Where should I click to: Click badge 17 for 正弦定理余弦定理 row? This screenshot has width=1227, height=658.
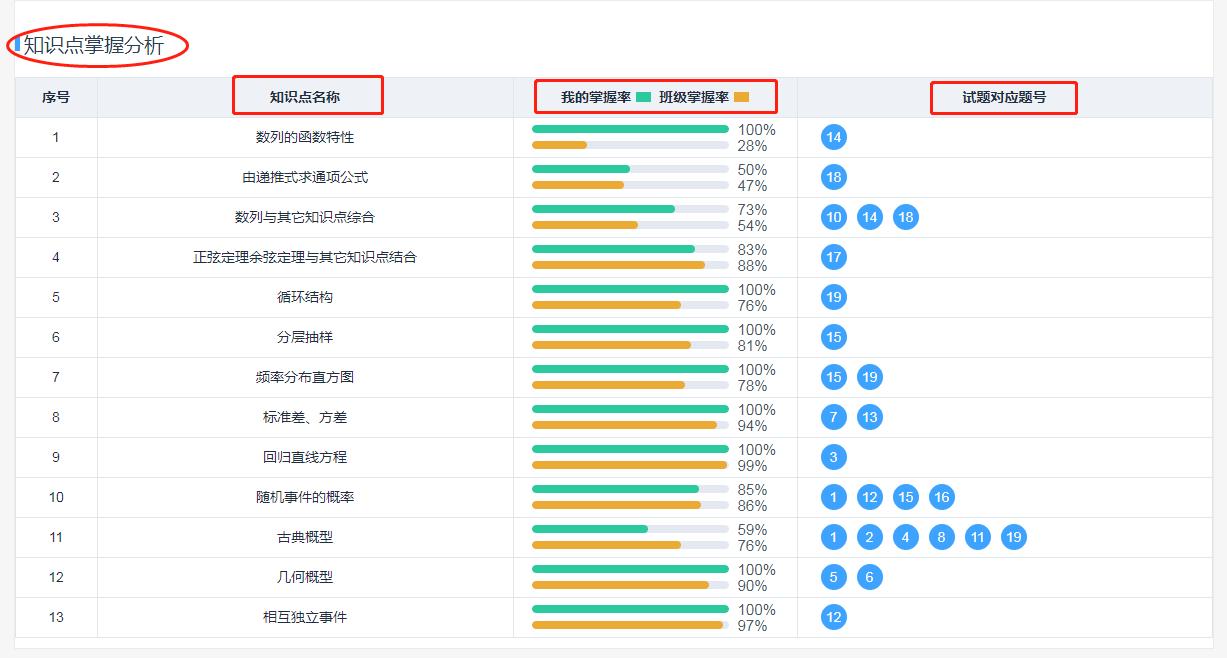tap(832, 257)
